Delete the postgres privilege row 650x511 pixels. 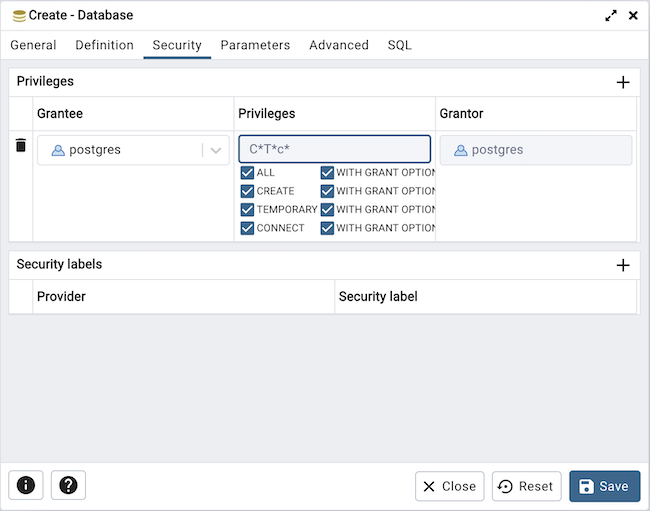(21, 146)
